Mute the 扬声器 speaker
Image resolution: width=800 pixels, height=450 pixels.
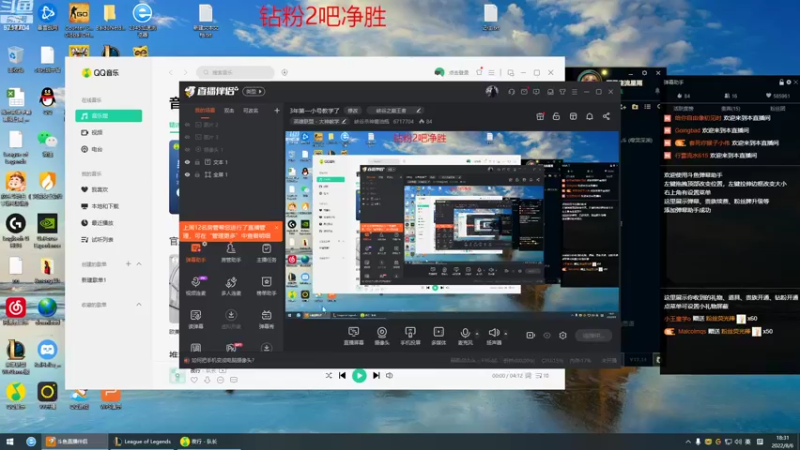click(493, 336)
